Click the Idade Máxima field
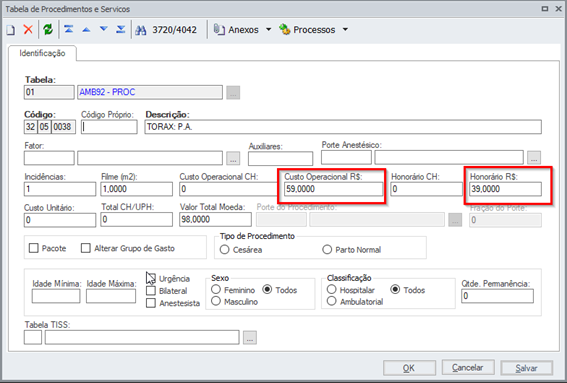 pos(111,296)
